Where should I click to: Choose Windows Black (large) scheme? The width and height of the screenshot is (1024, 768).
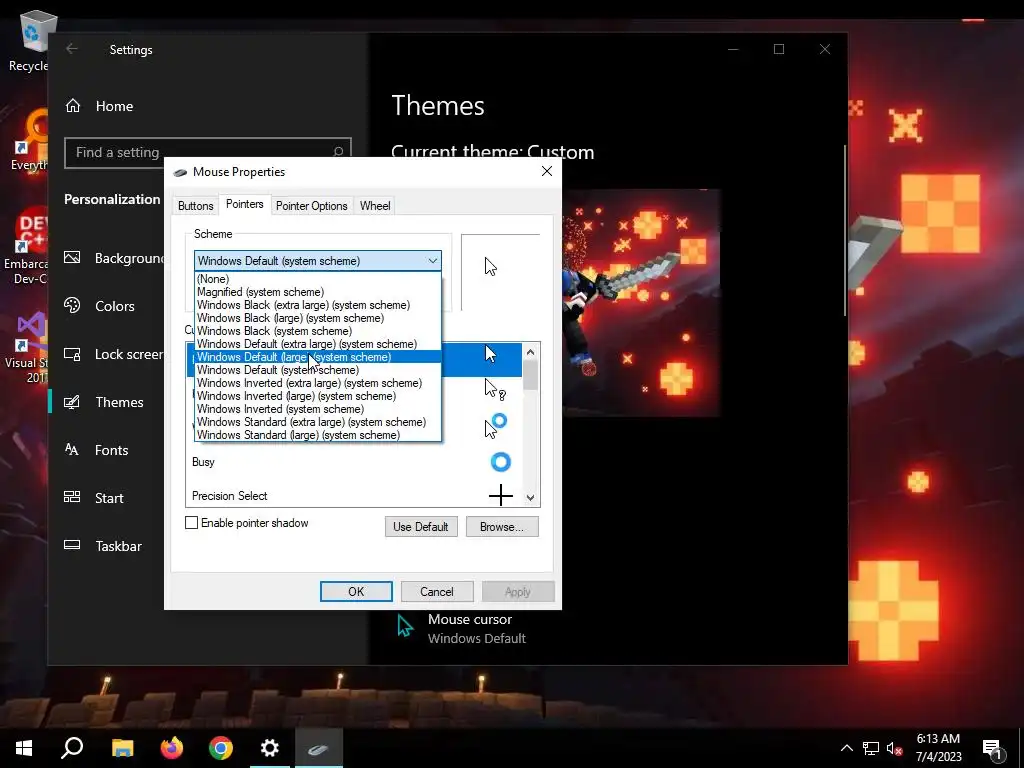318,318
